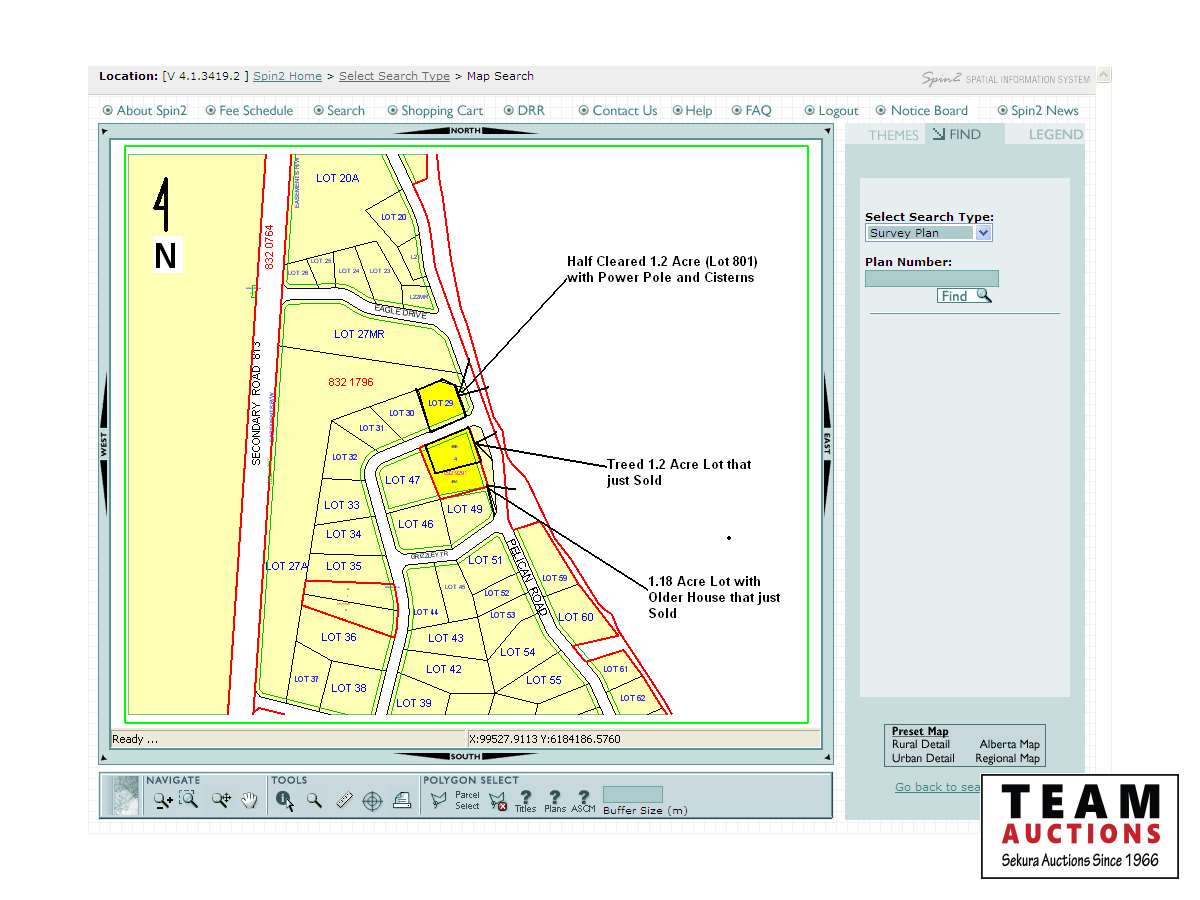Click the crosshair target tool
The height and width of the screenshot is (900, 1200).
point(372,800)
